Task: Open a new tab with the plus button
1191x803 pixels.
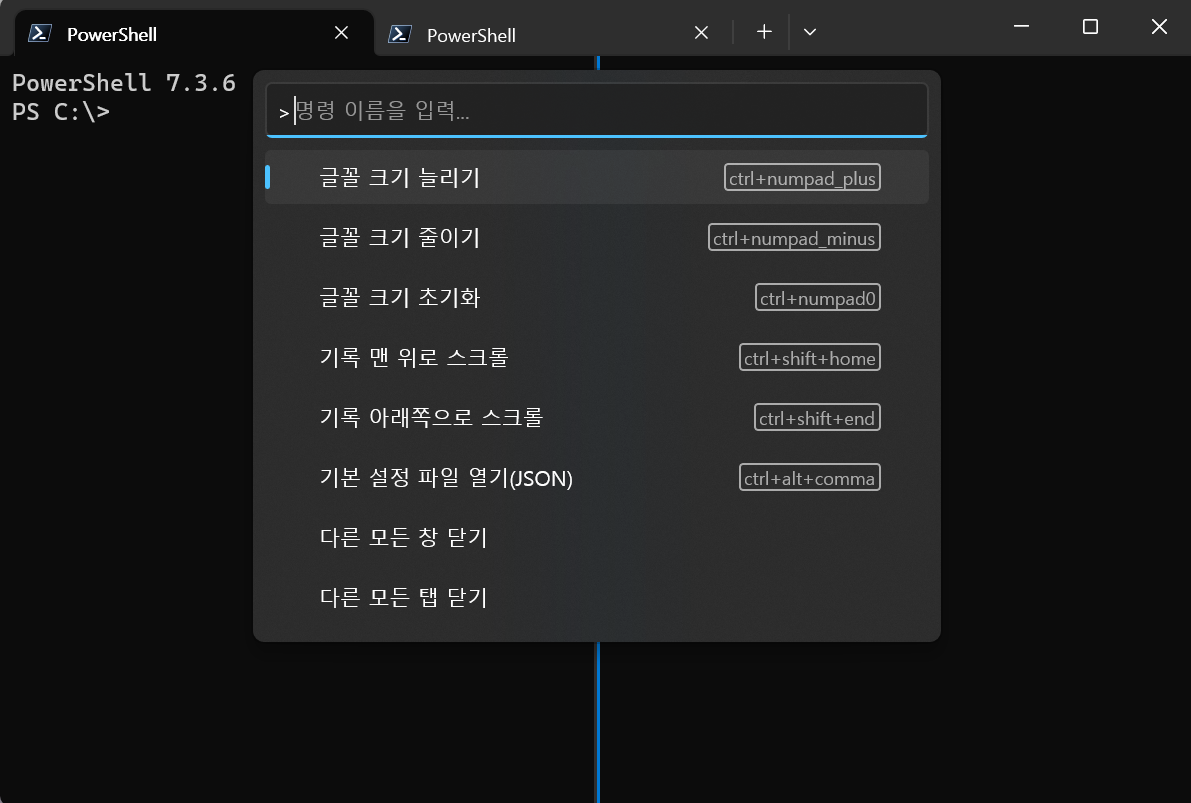Action: click(x=764, y=32)
